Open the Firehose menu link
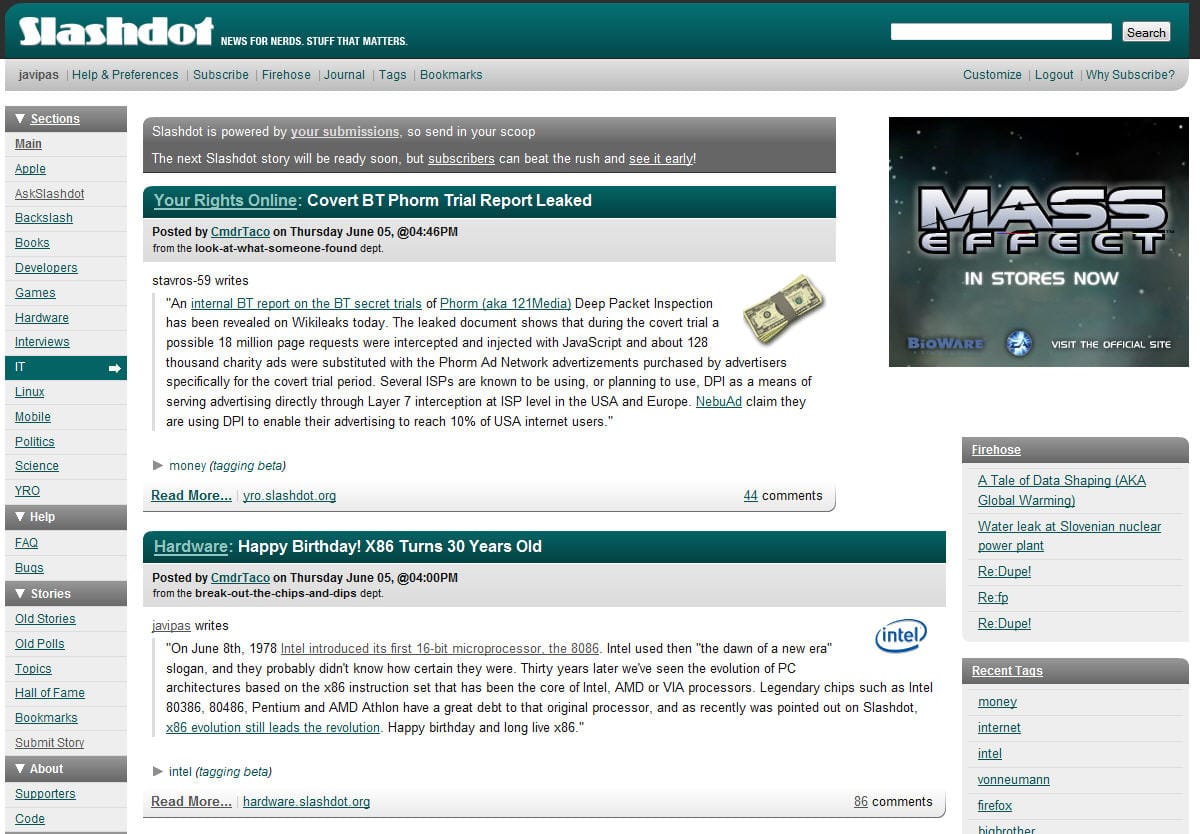 coord(286,75)
